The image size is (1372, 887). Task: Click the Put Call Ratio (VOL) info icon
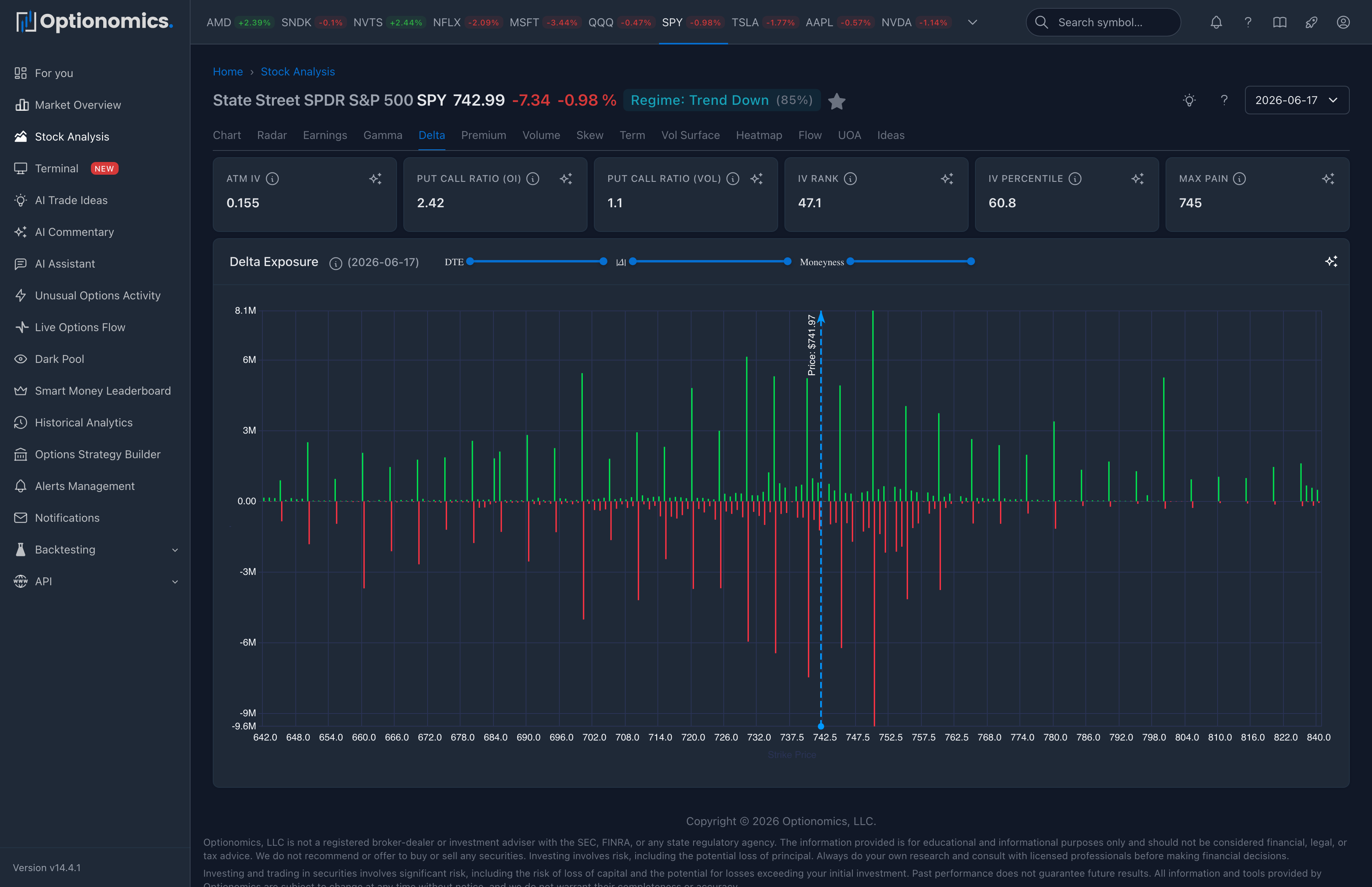click(x=732, y=179)
